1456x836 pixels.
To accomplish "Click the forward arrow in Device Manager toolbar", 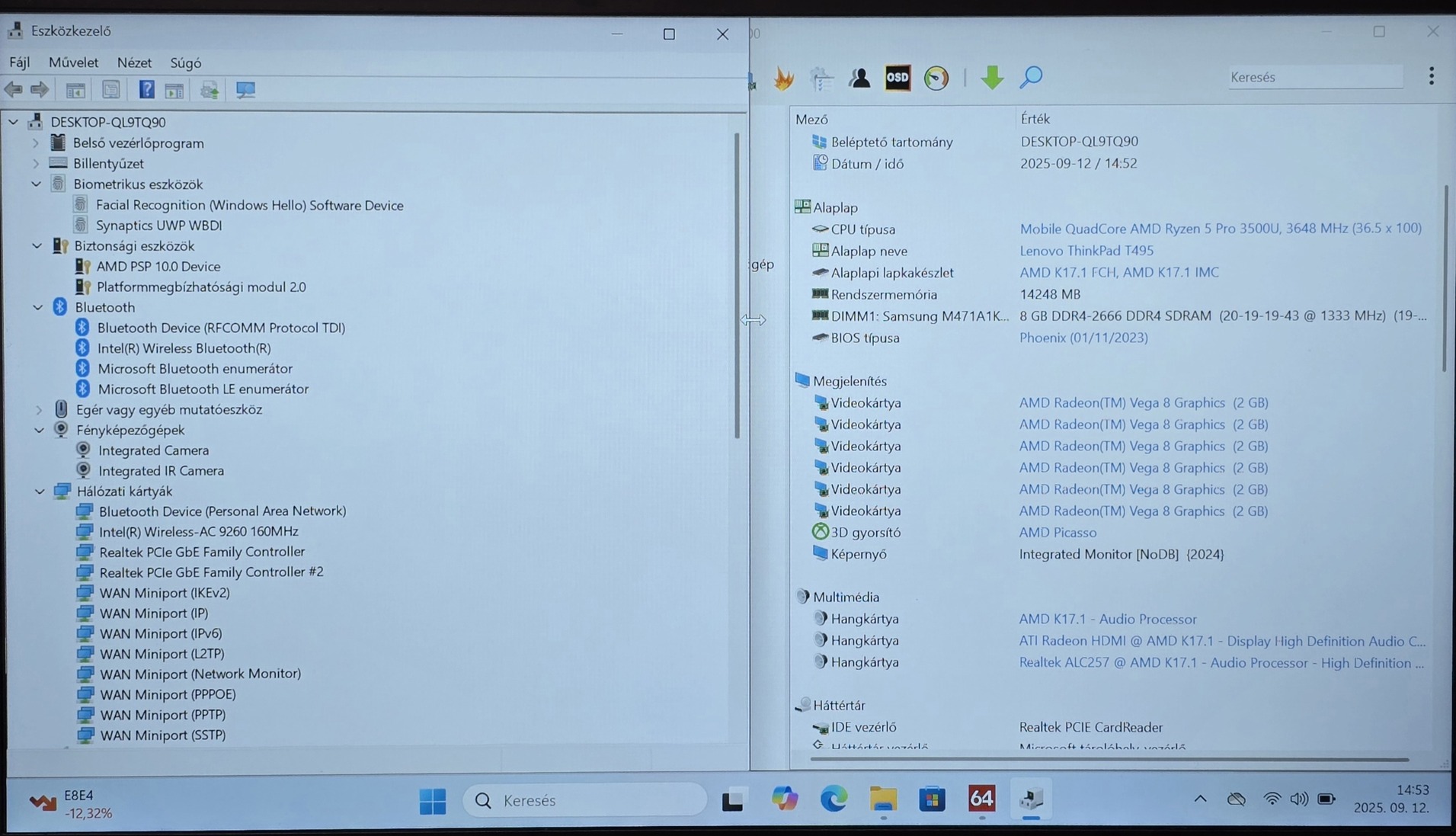I will click(x=40, y=90).
